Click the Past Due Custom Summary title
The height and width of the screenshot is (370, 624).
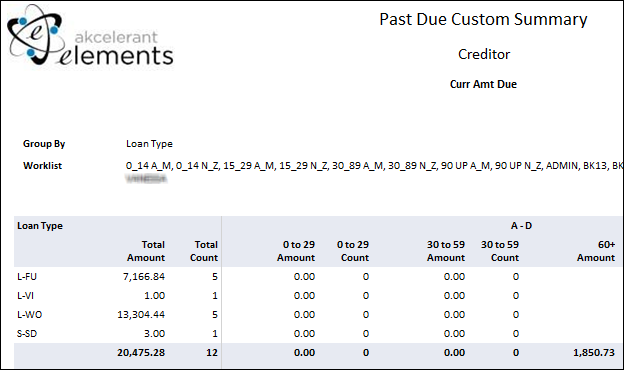[483, 19]
